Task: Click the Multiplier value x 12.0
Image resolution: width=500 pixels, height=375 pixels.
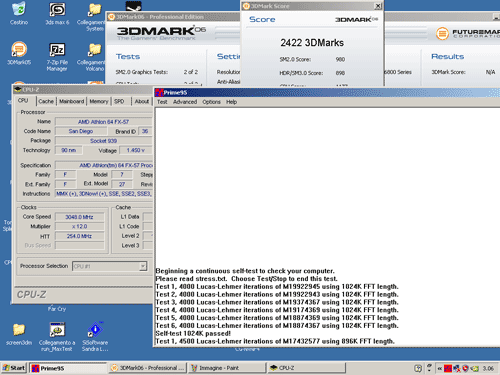Action: (x=79, y=226)
